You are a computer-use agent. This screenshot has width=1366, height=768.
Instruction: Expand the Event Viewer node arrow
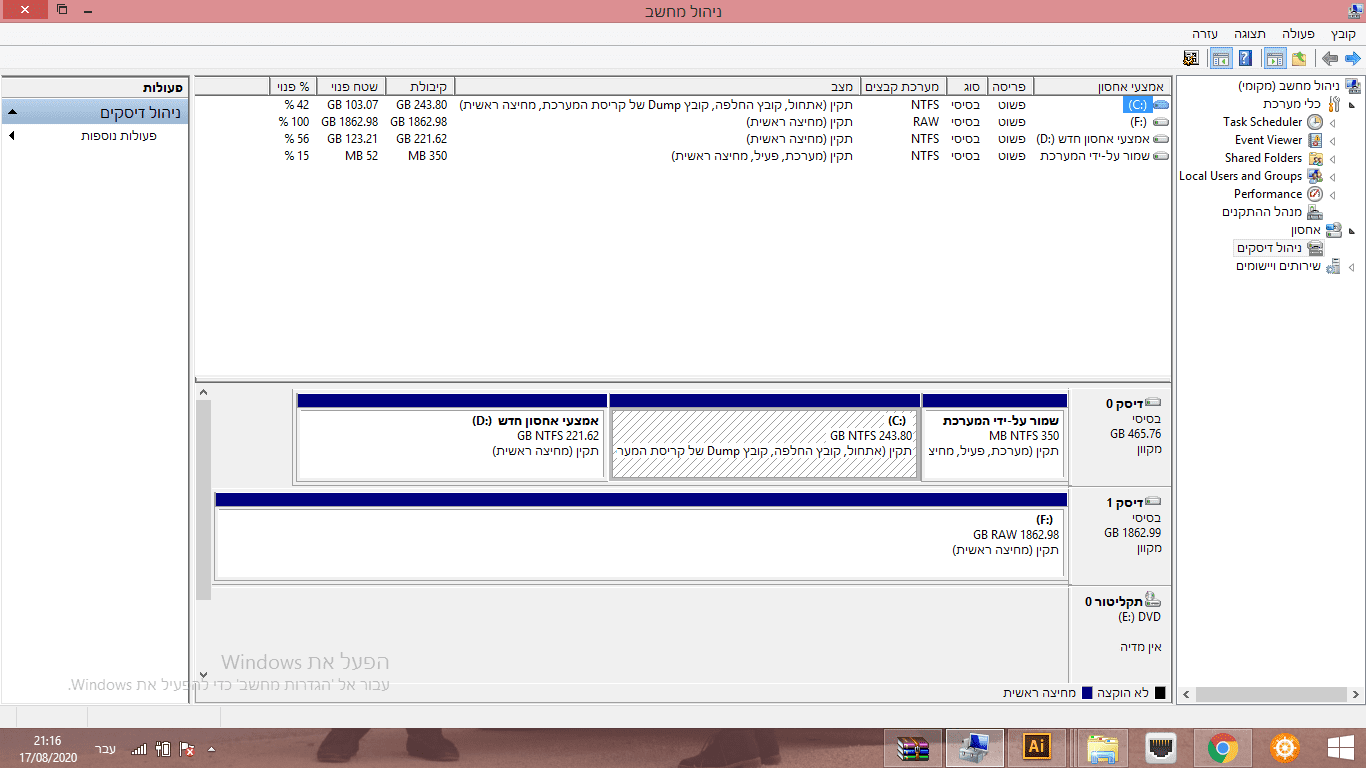[x=1333, y=141]
